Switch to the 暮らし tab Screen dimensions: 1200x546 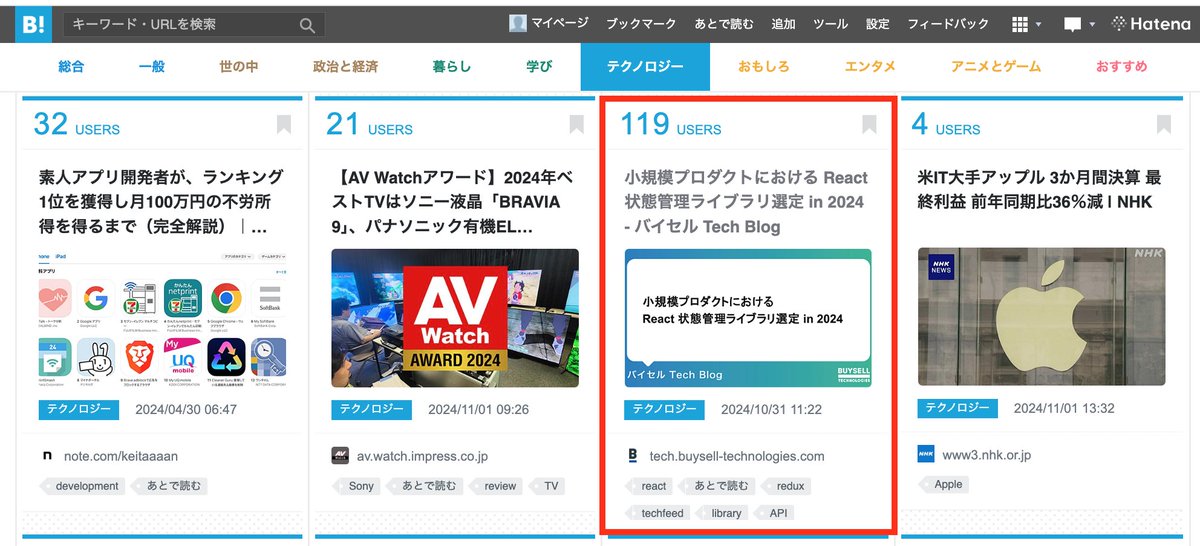pos(452,67)
